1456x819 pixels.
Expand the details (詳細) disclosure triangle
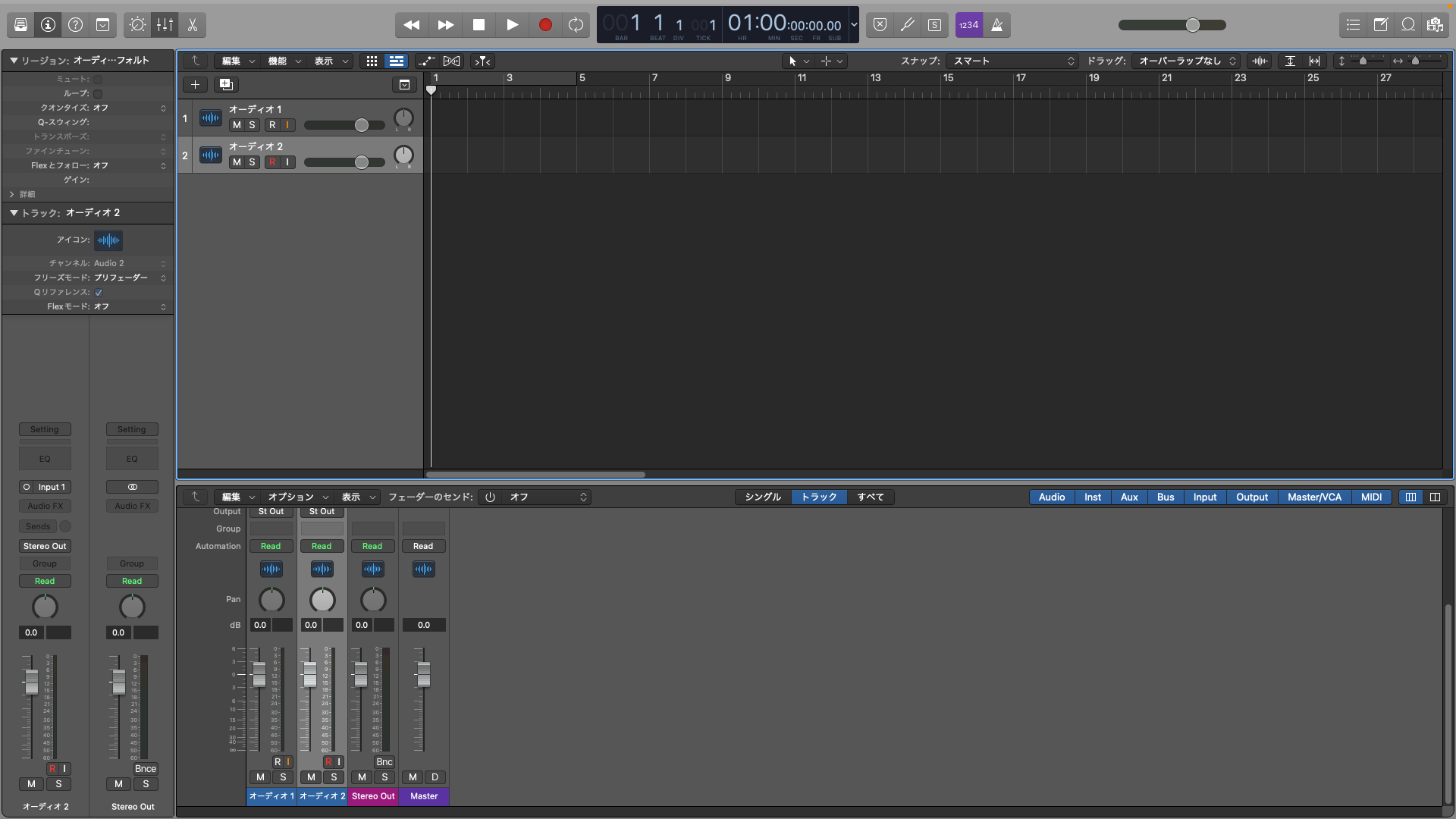click(x=12, y=194)
